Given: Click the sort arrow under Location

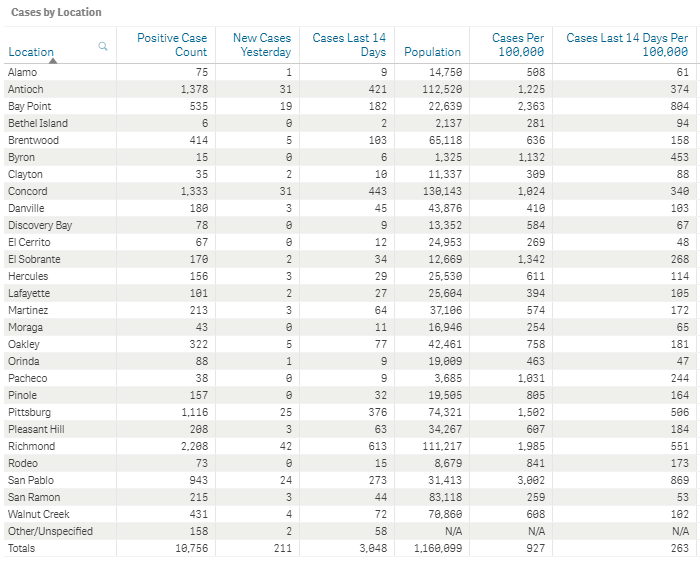Looking at the screenshot, I should tap(53, 60).
